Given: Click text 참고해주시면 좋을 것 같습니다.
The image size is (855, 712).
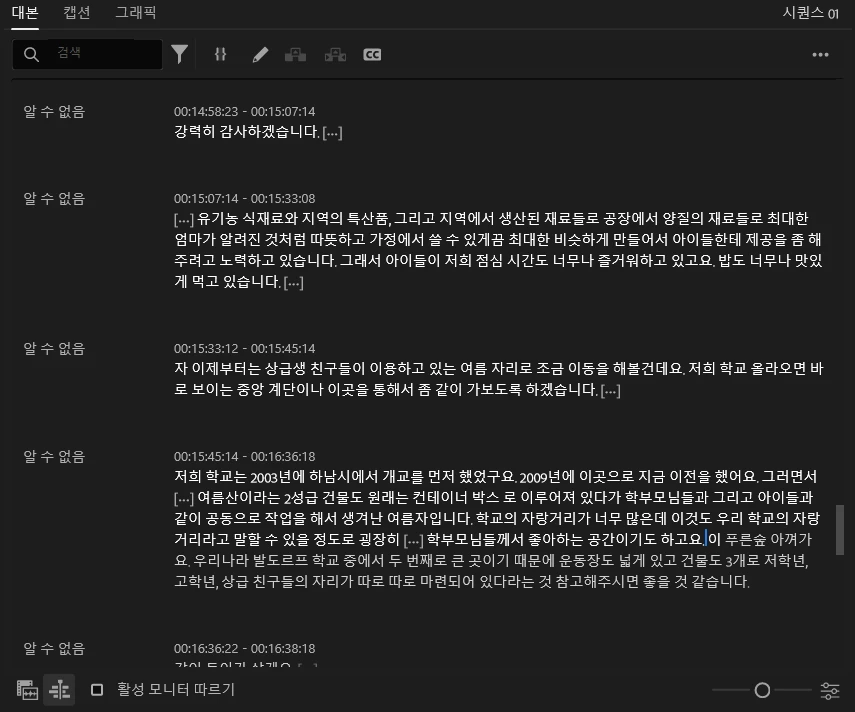Looking at the screenshot, I should coord(652,582).
